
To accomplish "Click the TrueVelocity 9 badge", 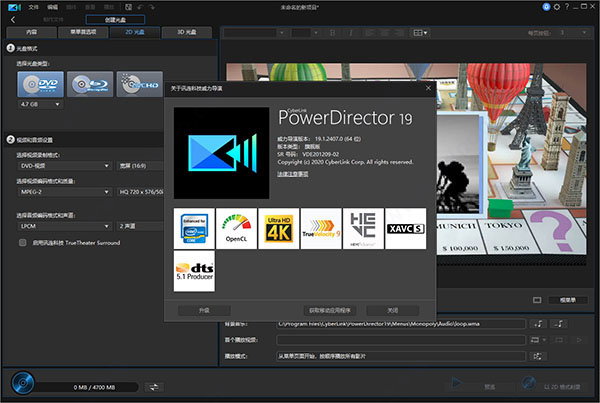I will [x=321, y=229].
